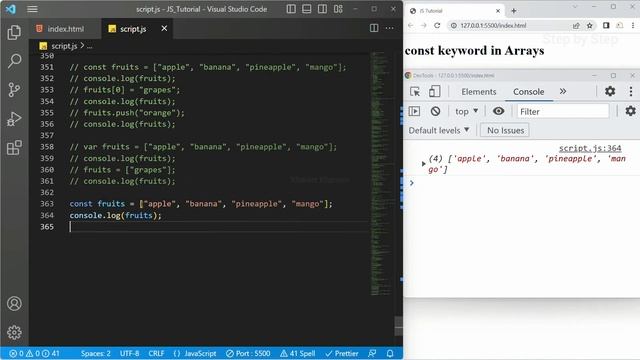This screenshot has width=640, height=360.
Task: Open the Source Control view
Action: 14,89
